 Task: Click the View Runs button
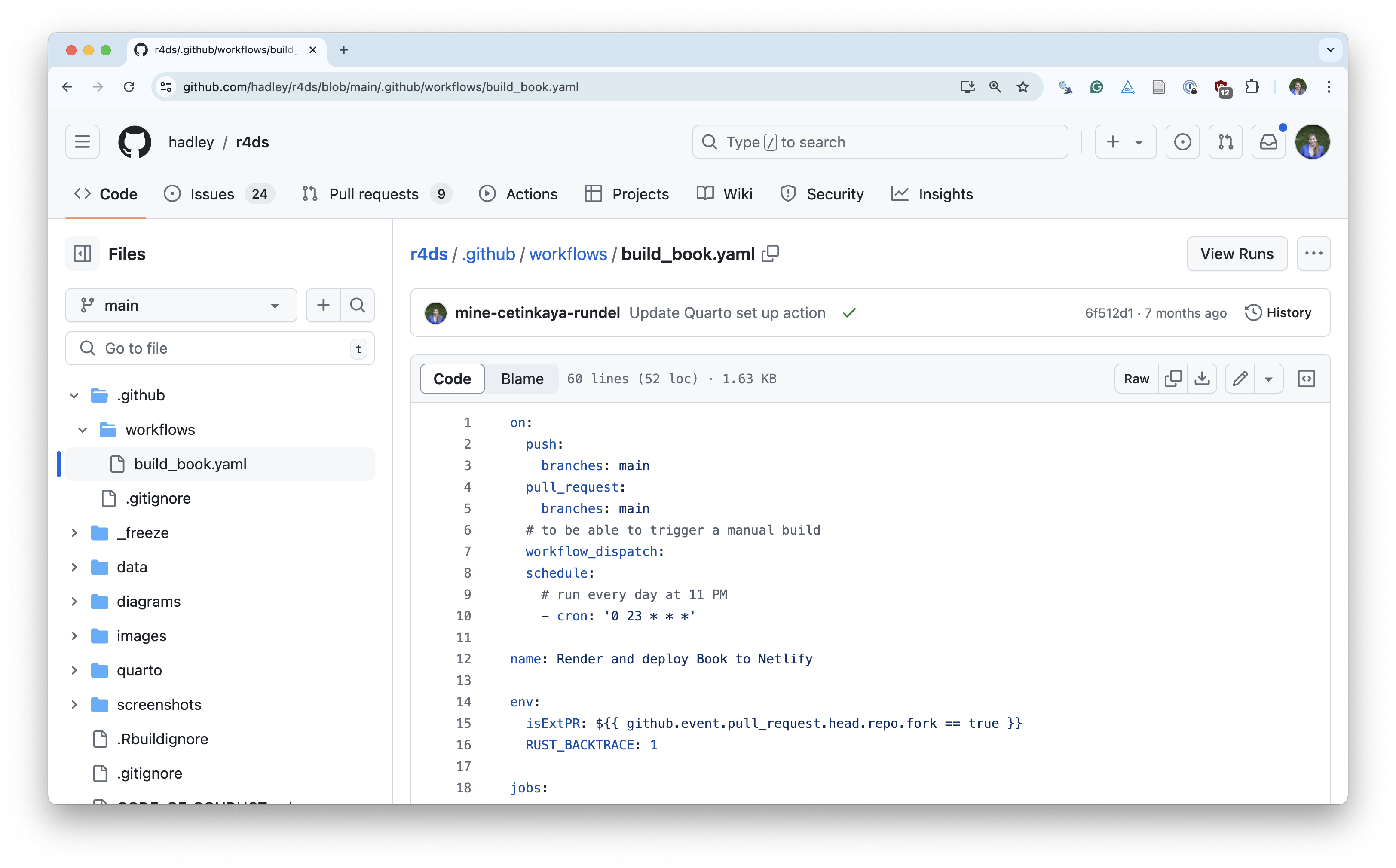click(x=1237, y=253)
